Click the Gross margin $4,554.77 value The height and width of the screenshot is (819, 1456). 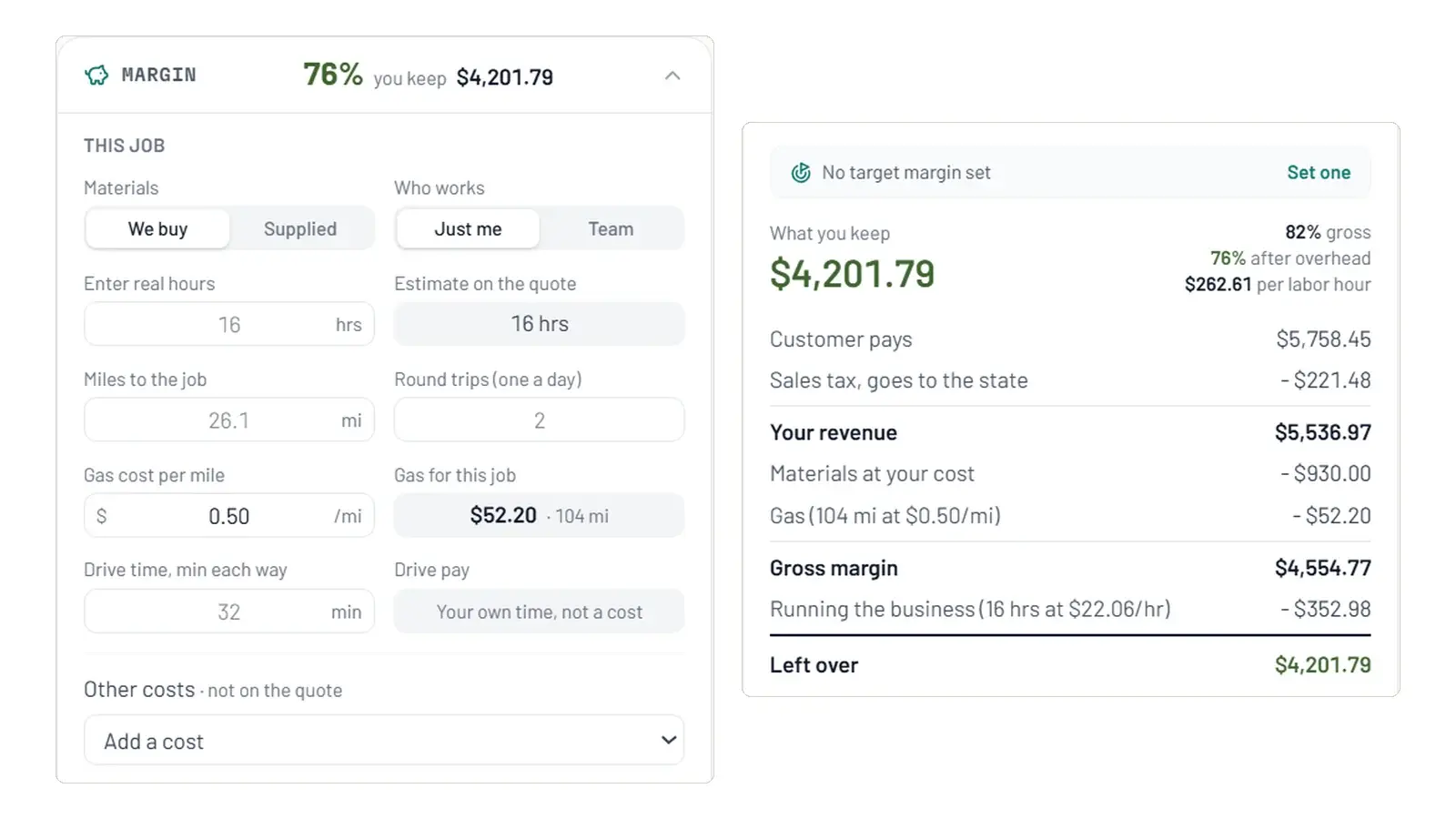pyautogui.click(x=1323, y=568)
